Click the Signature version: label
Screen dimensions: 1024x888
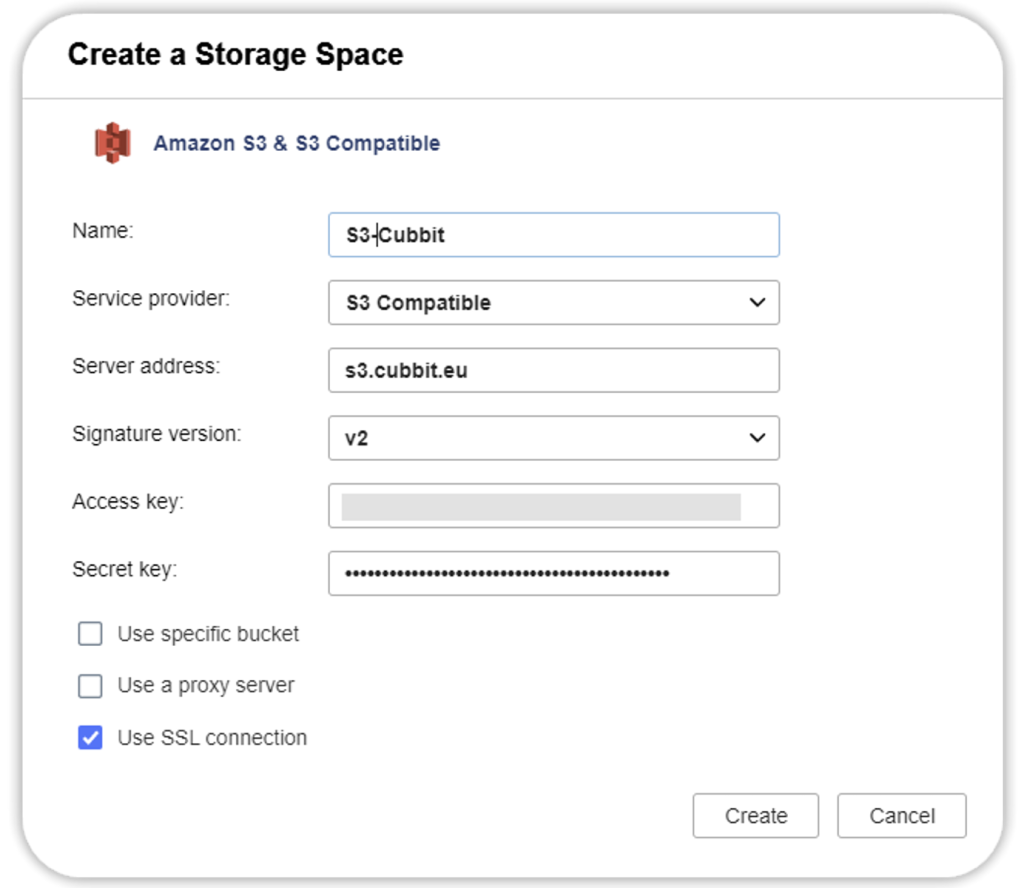157,434
